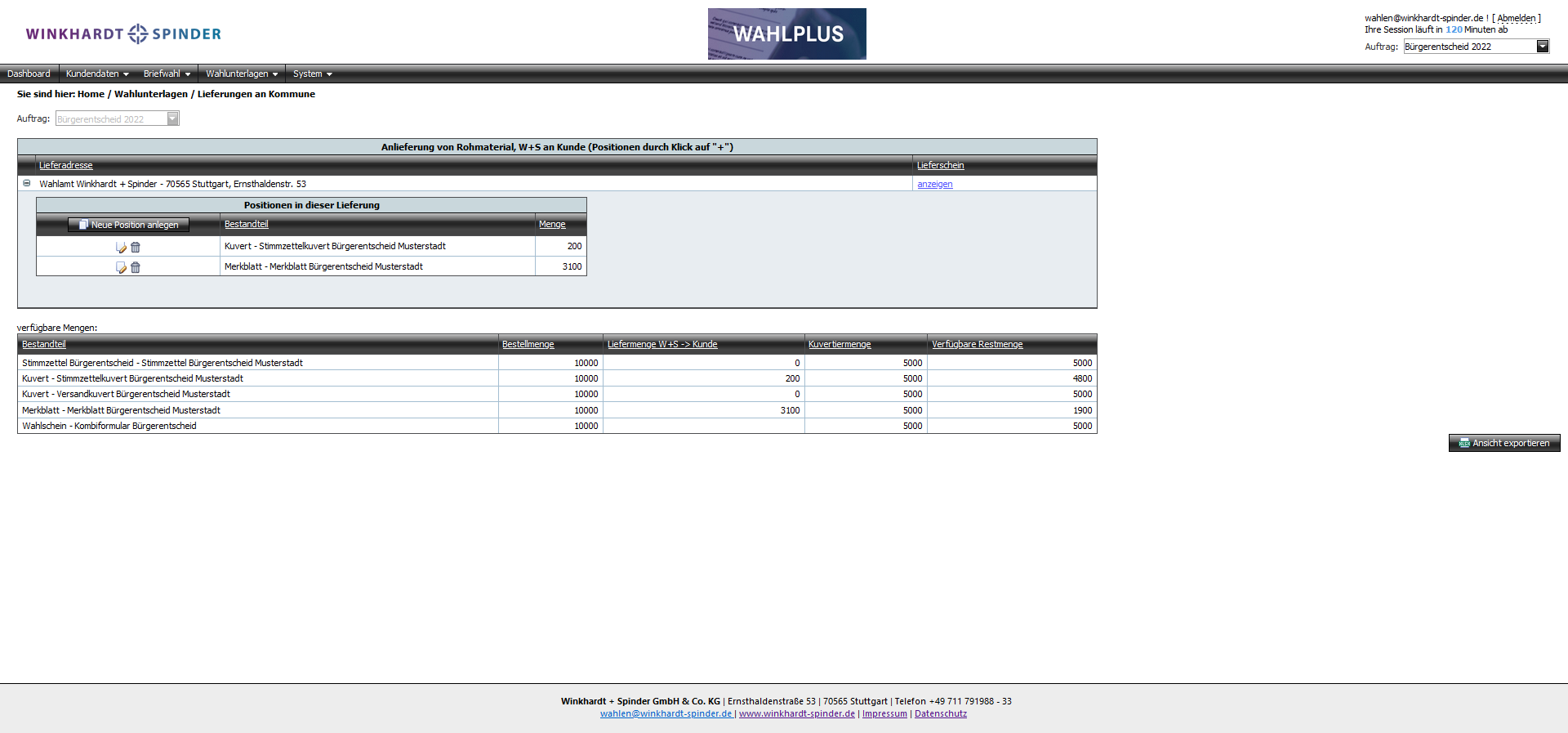Open the Briefwahl menu
1568x733 pixels.
167,74
